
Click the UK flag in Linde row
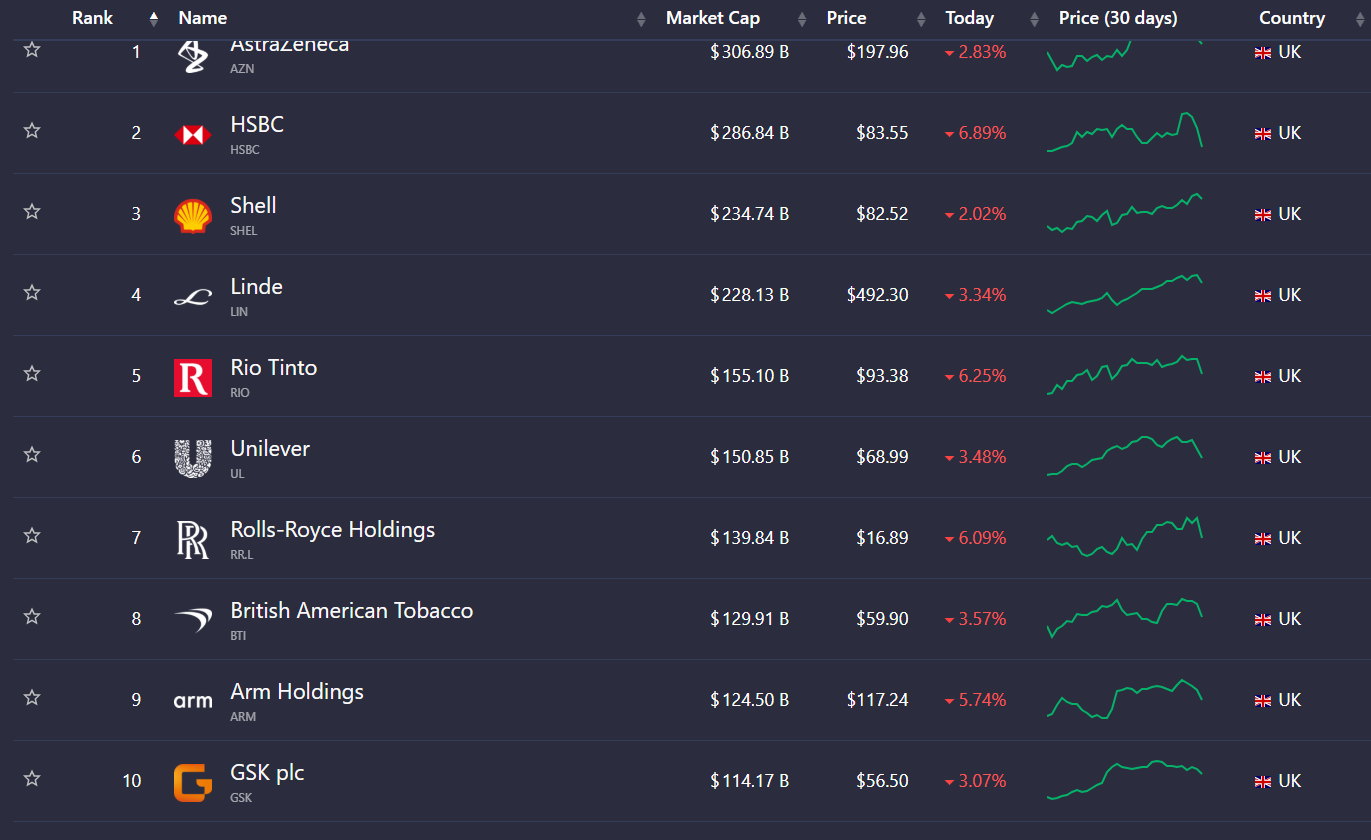(x=1263, y=296)
